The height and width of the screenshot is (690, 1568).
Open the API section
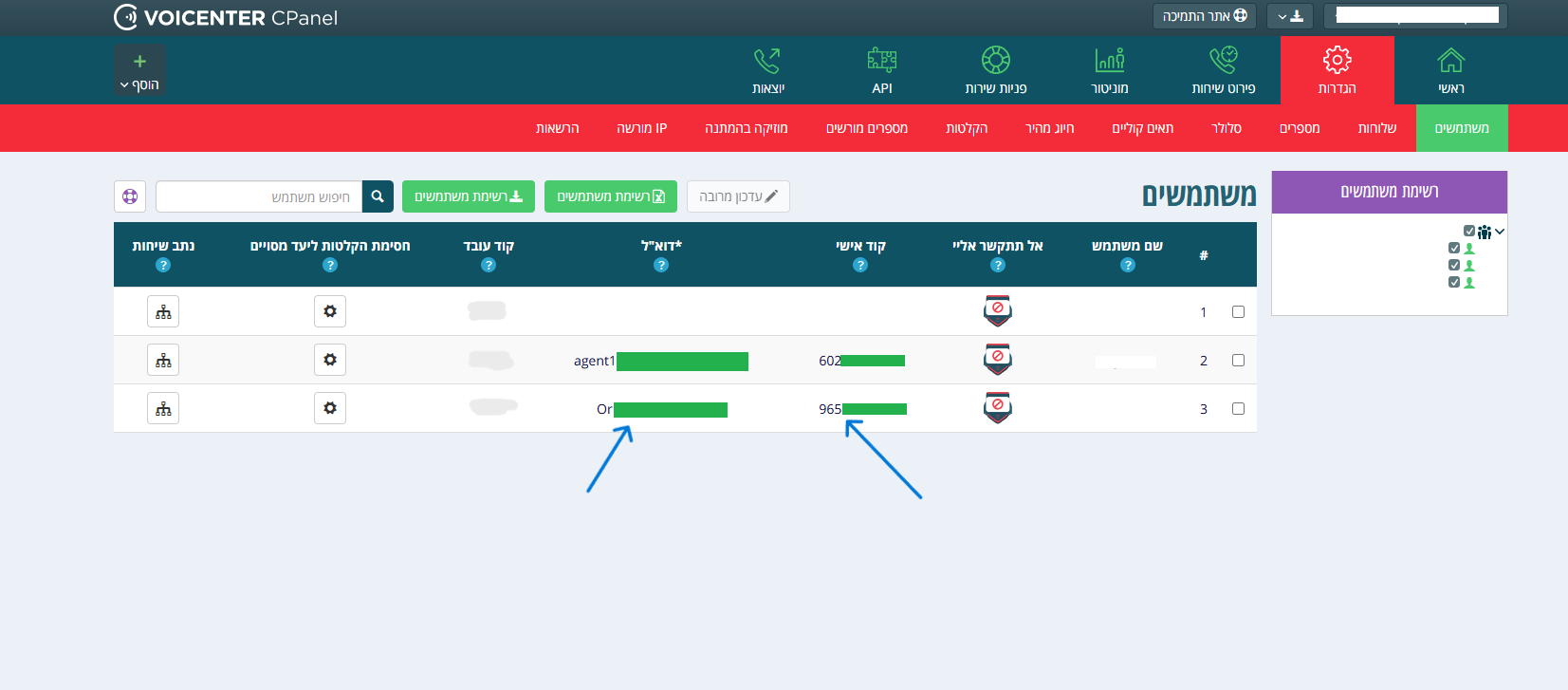tap(881, 70)
